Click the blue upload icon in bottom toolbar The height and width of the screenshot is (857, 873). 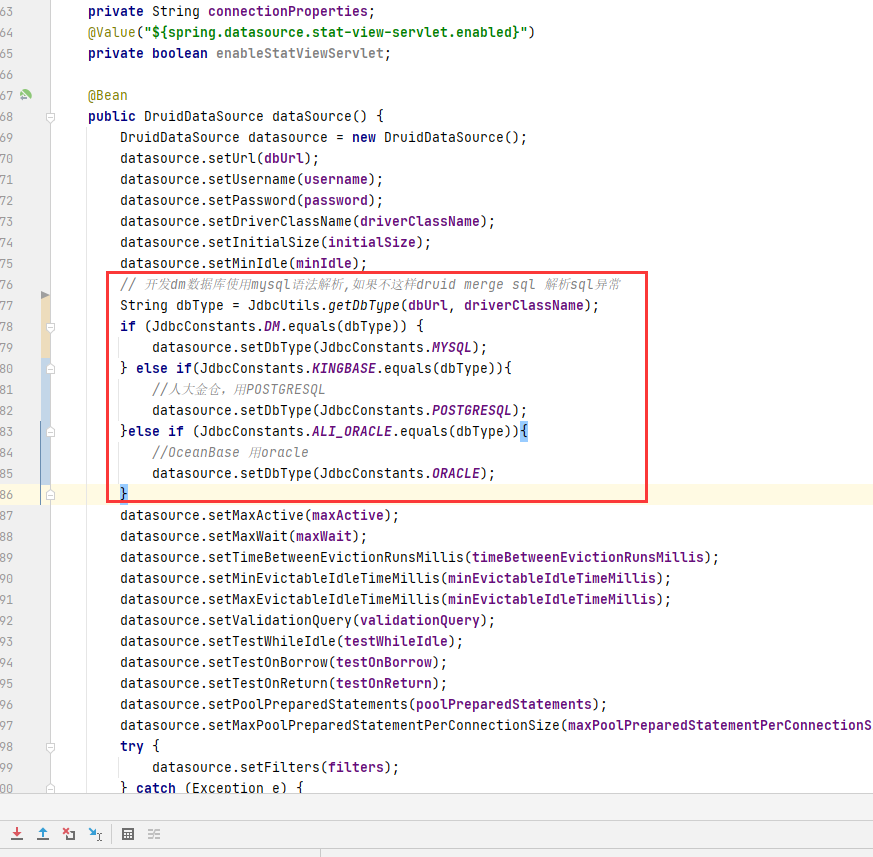click(42, 833)
